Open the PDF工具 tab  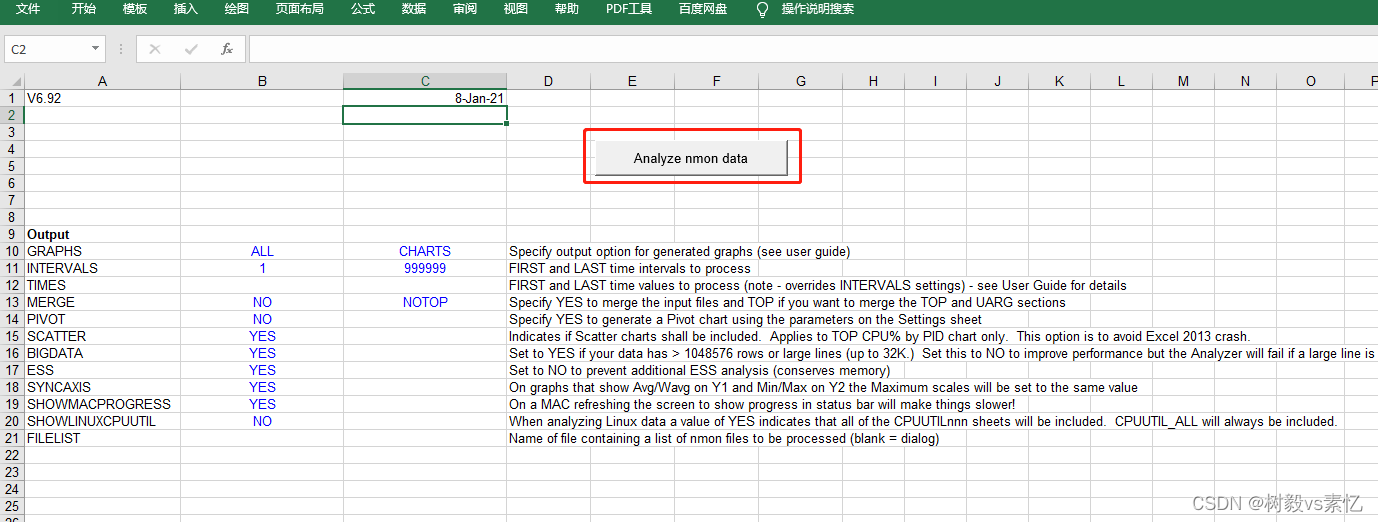click(x=629, y=9)
